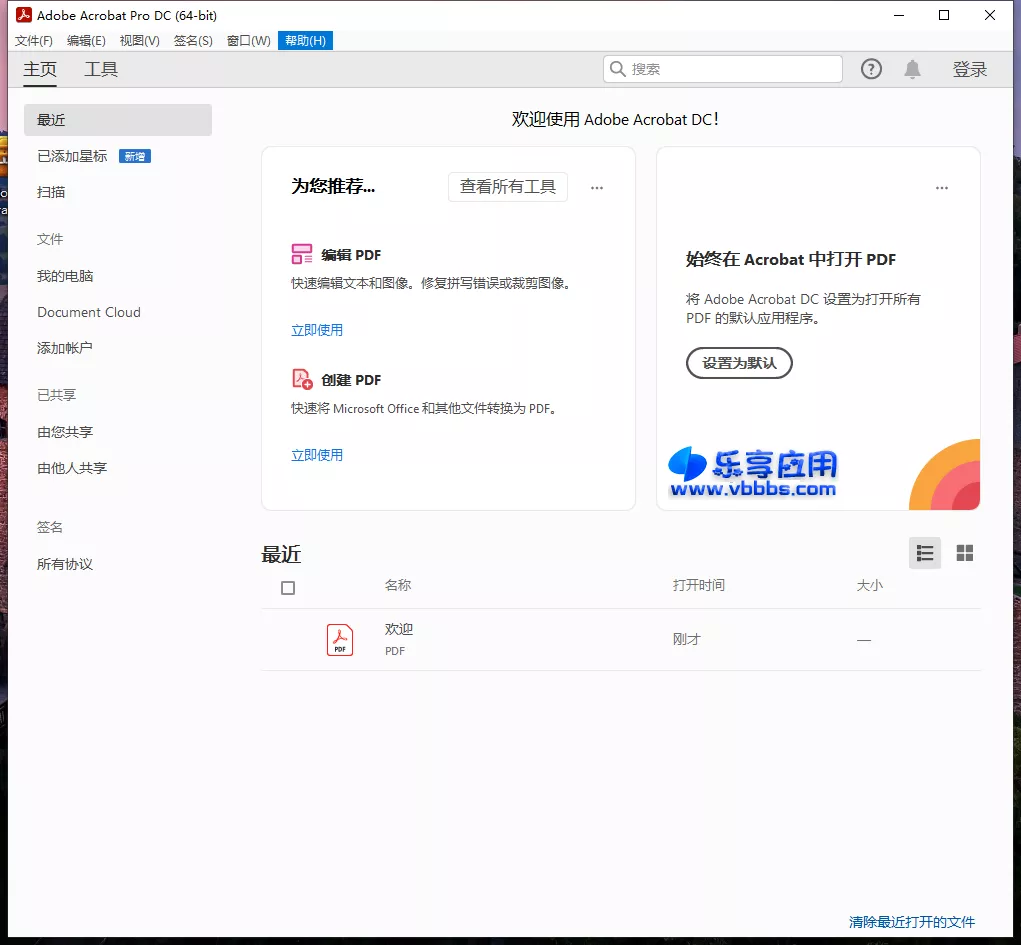Viewport: 1021px width, 945px height.
Task: Open the 帮助(H) menu
Action: coord(305,40)
